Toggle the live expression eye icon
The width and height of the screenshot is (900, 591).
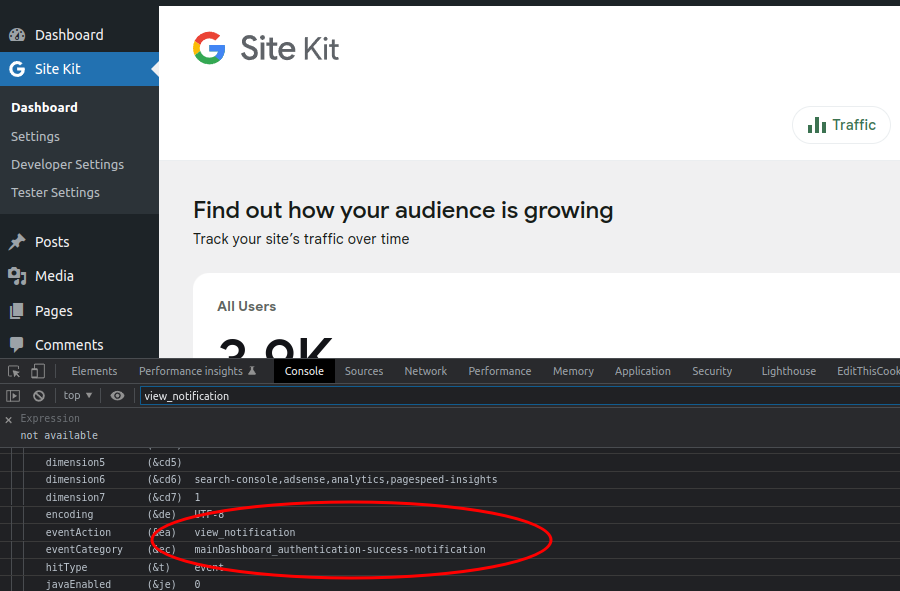coord(117,396)
